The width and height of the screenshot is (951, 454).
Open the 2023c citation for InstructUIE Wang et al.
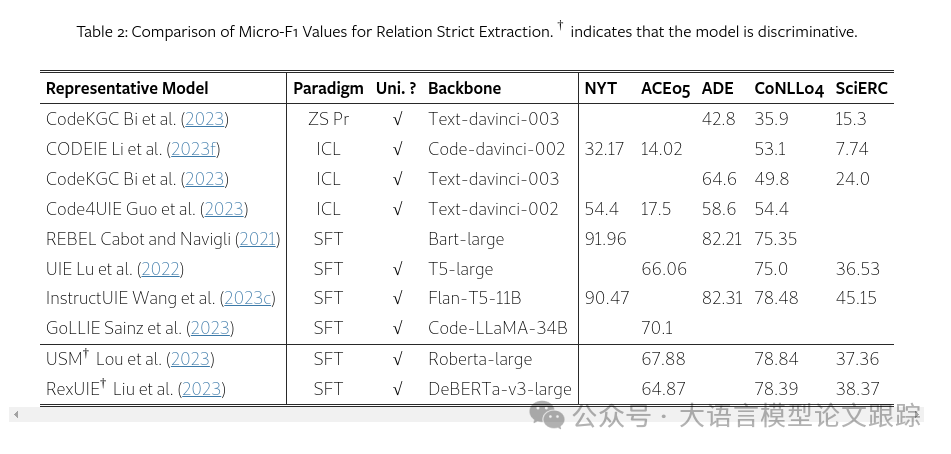(248, 298)
